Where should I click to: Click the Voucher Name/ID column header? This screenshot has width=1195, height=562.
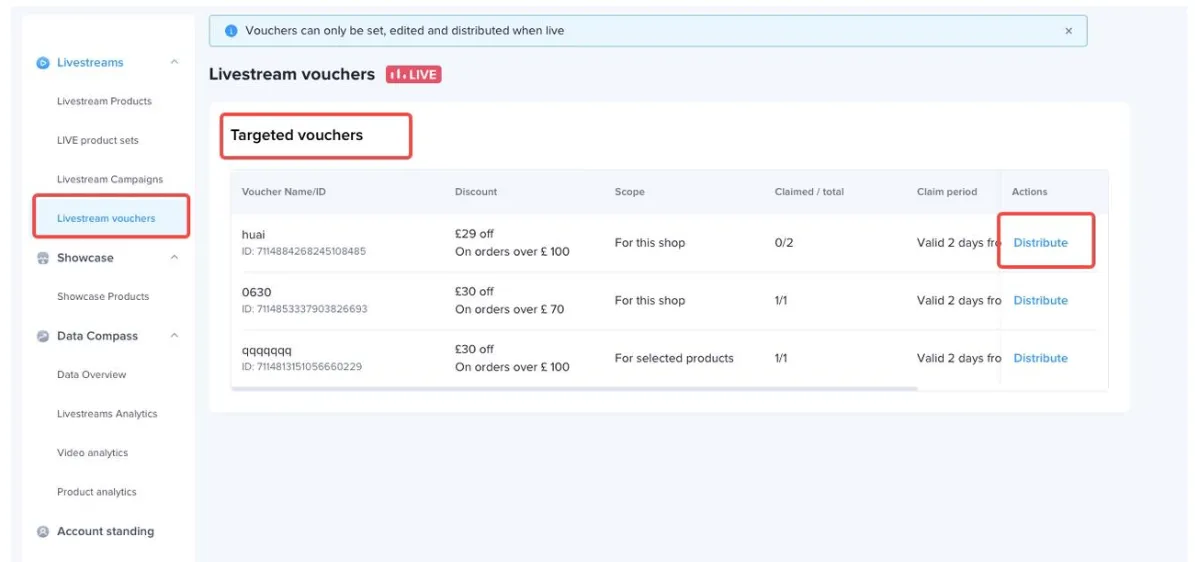tap(284, 191)
